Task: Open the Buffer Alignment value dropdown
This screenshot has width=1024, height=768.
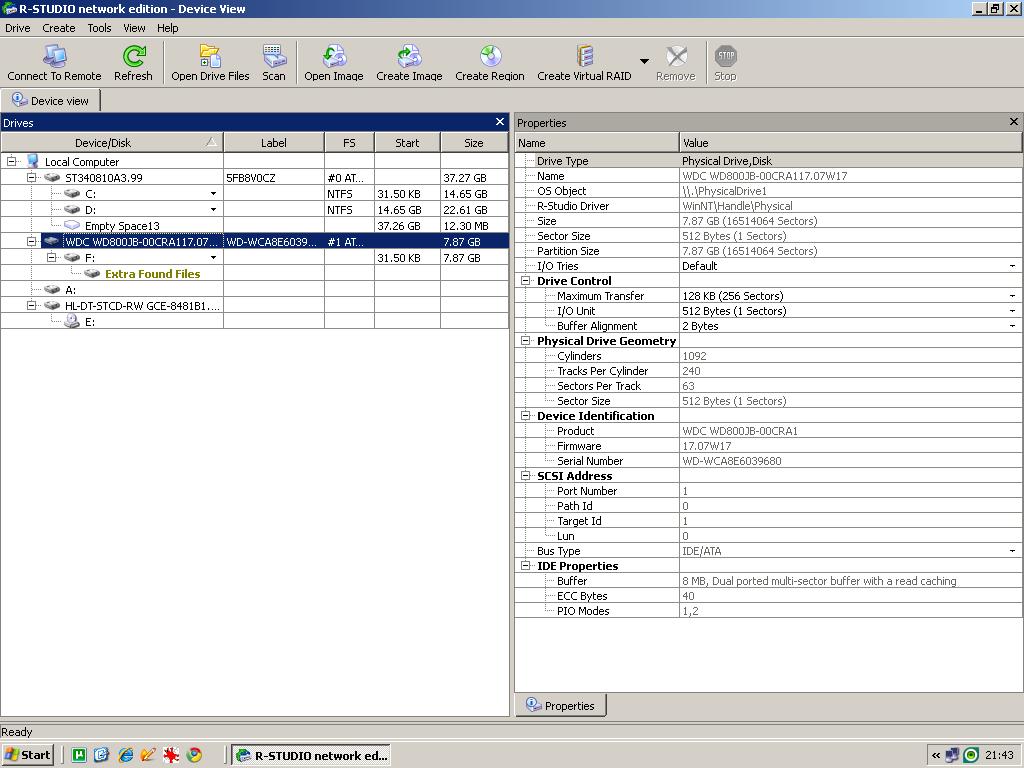Action: pyautogui.click(x=1012, y=326)
